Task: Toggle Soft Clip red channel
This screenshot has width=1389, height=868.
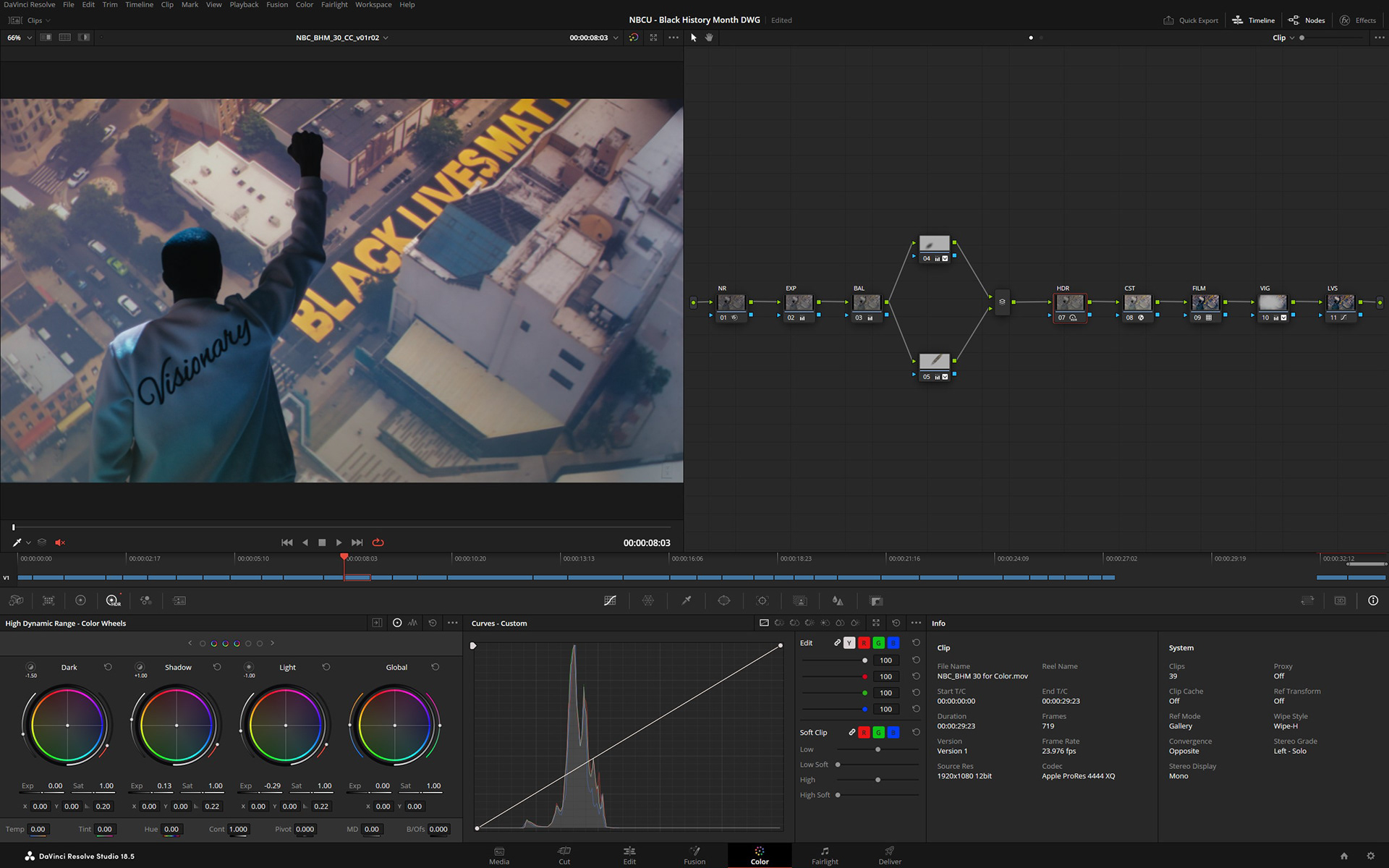Action: (864, 733)
